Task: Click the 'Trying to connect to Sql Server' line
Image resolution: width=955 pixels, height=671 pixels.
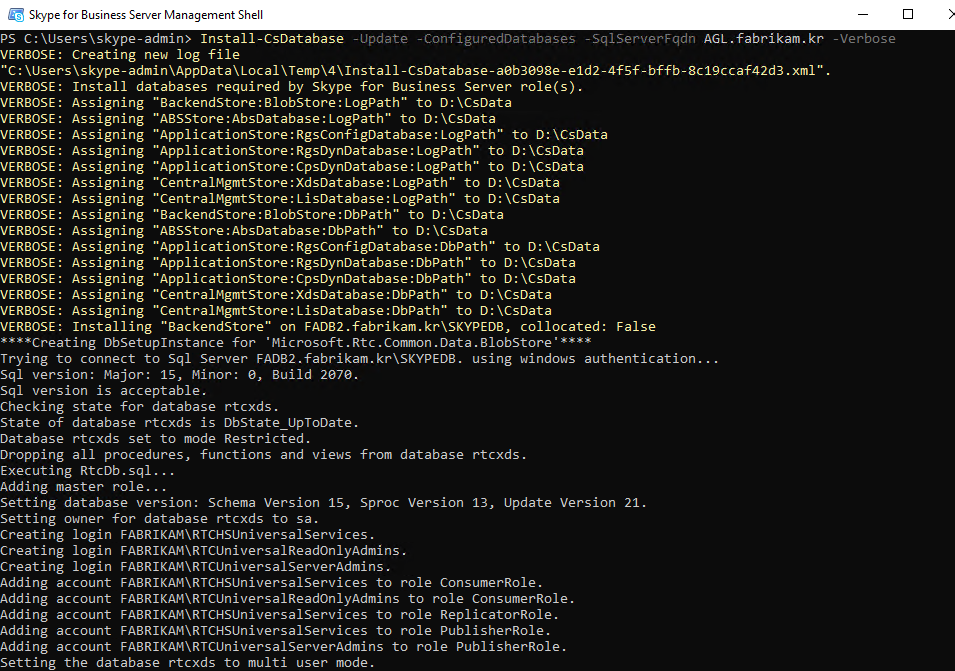Action: [359, 358]
